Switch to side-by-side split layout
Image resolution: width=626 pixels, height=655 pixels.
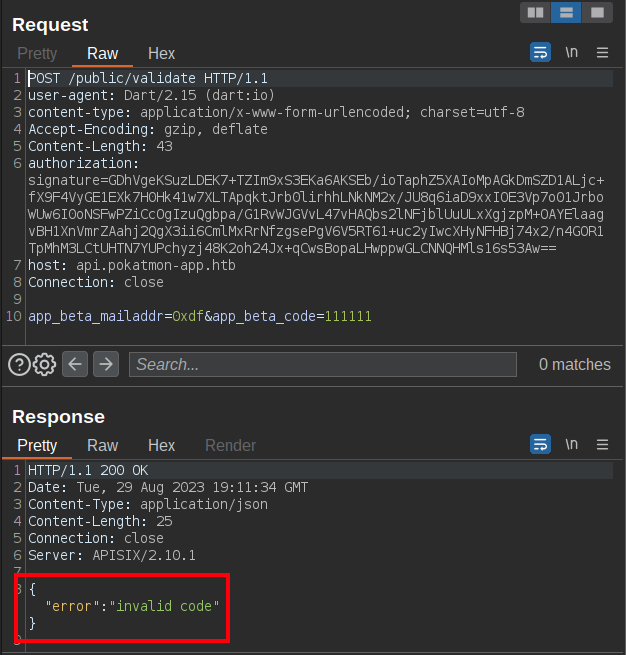coord(535,13)
